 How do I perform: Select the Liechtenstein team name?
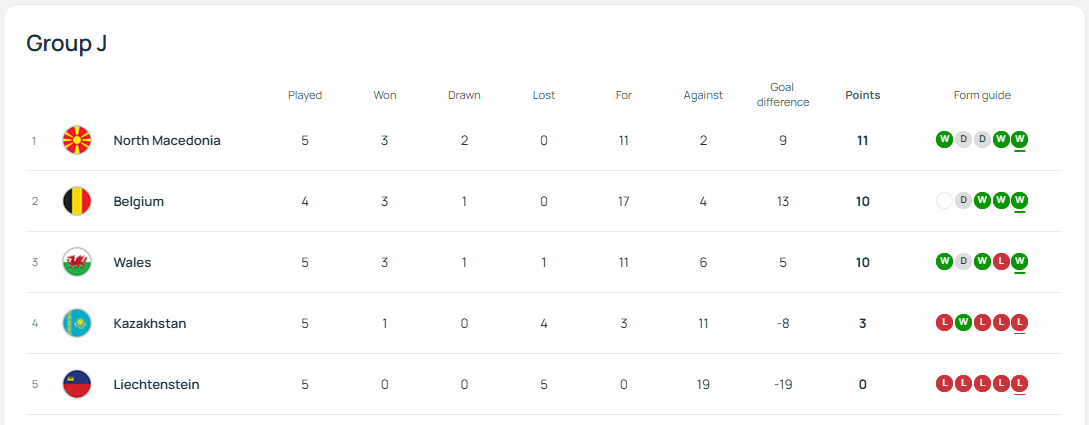point(157,385)
